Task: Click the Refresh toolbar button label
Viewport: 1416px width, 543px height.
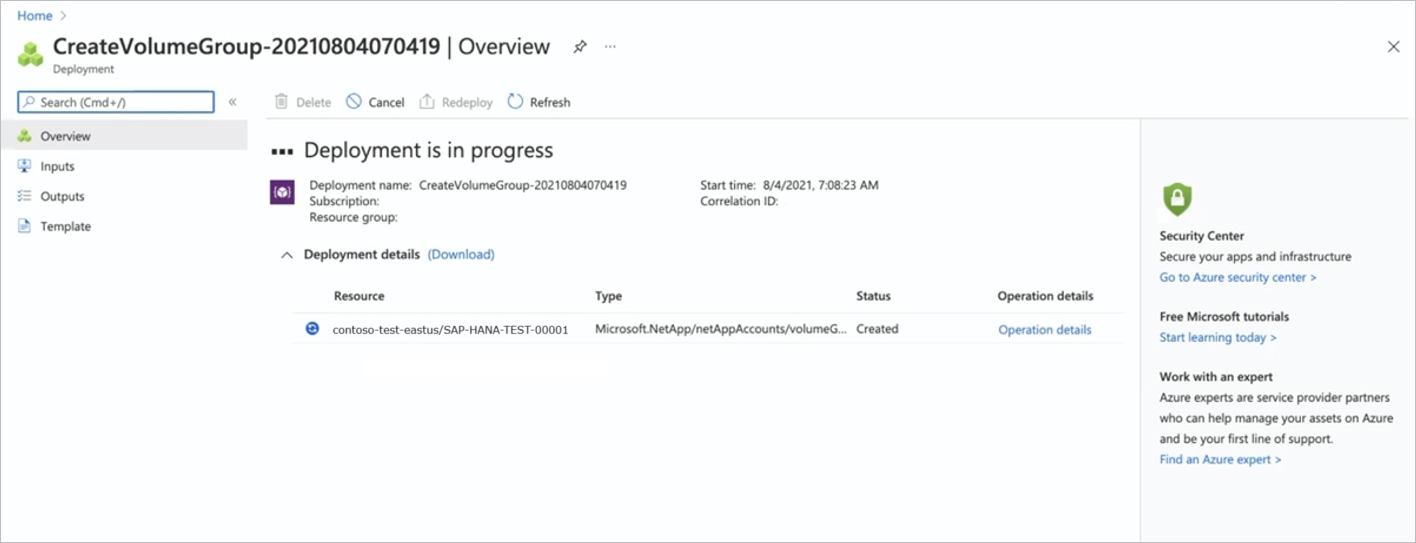Action: pyautogui.click(x=550, y=102)
